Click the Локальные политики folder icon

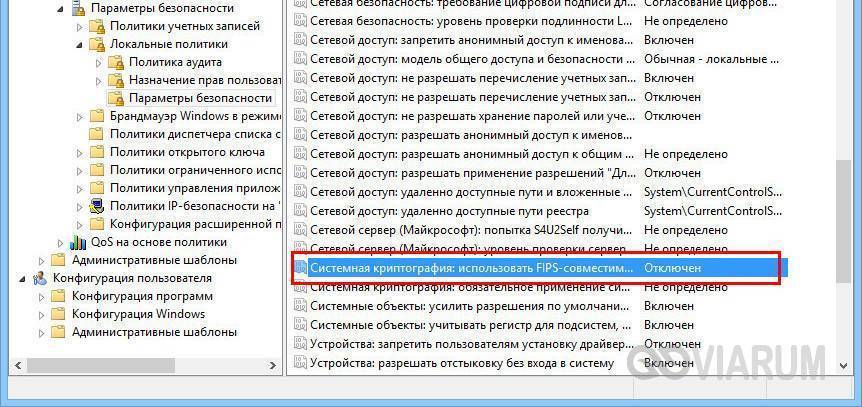point(97,44)
